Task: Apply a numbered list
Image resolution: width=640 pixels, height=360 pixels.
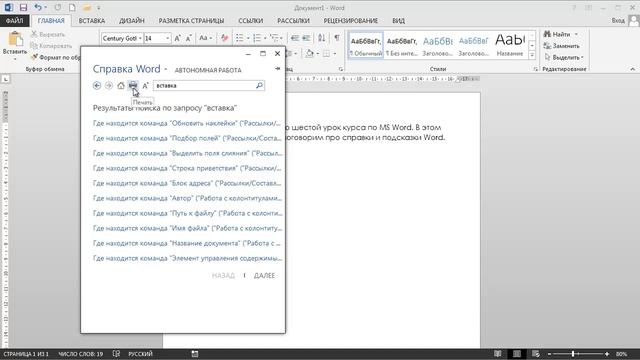Action: [x=257, y=38]
